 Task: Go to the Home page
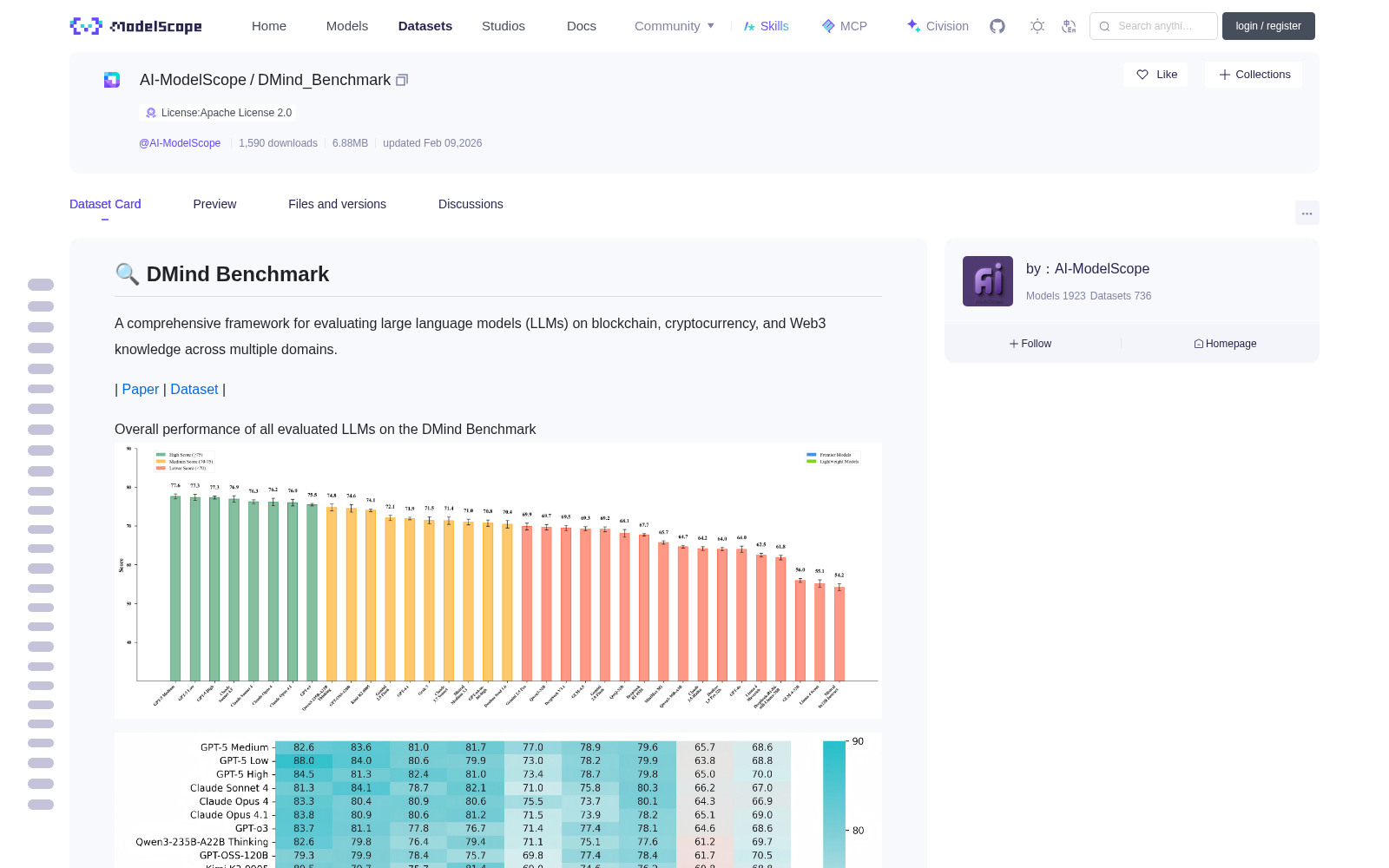coord(269,26)
